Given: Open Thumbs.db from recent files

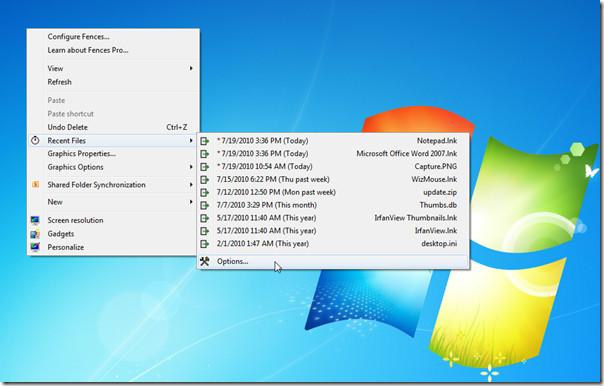Looking at the screenshot, I should pyautogui.click(x=333, y=205).
